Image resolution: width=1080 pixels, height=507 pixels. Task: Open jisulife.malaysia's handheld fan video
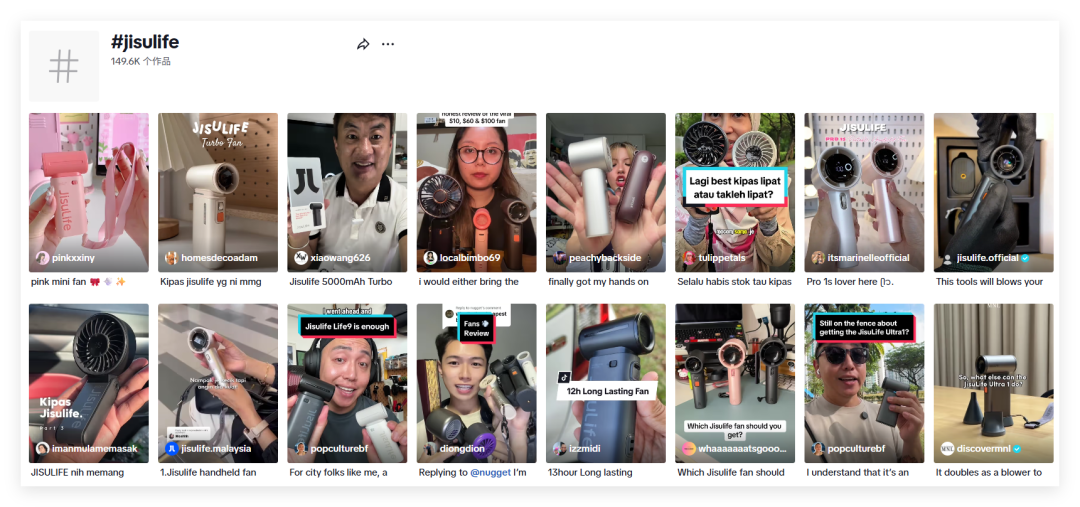[218, 383]
